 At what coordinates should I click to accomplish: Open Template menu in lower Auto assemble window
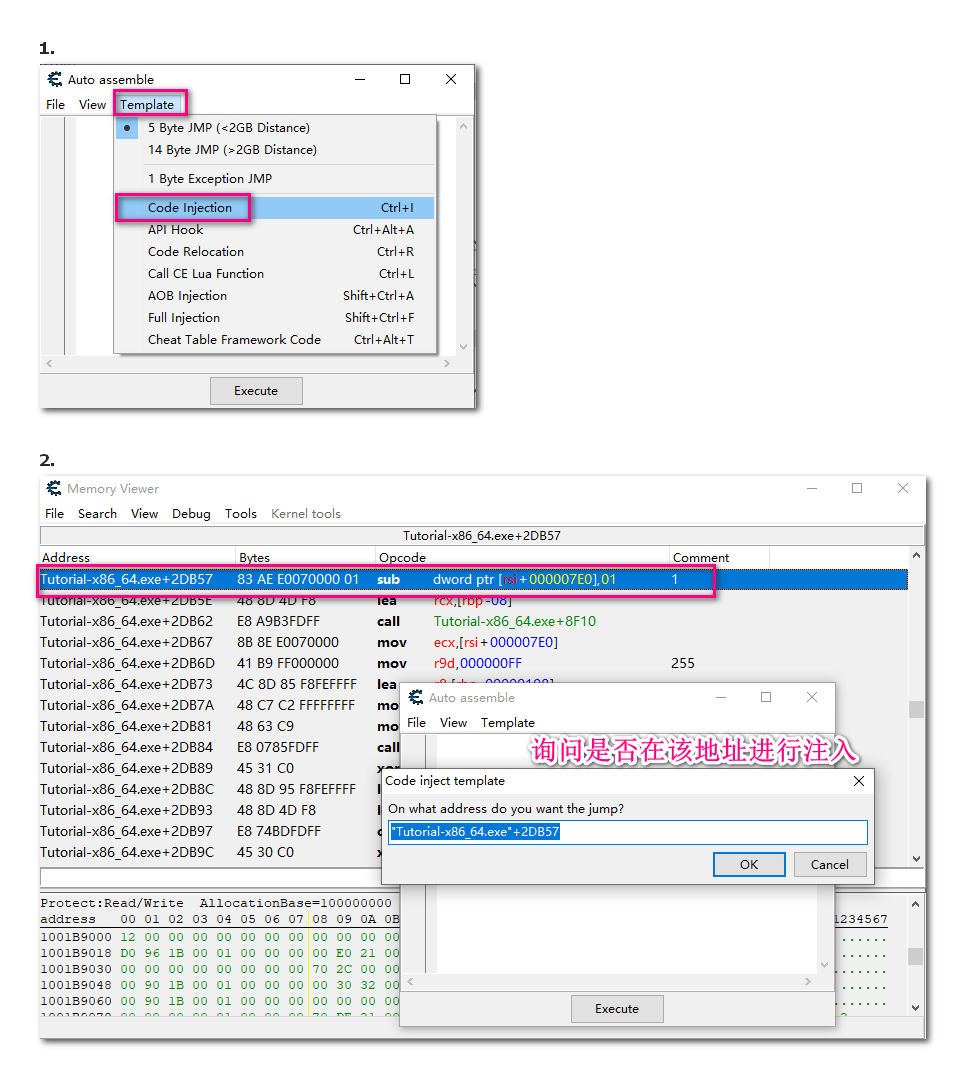click(x=508, y=723)
